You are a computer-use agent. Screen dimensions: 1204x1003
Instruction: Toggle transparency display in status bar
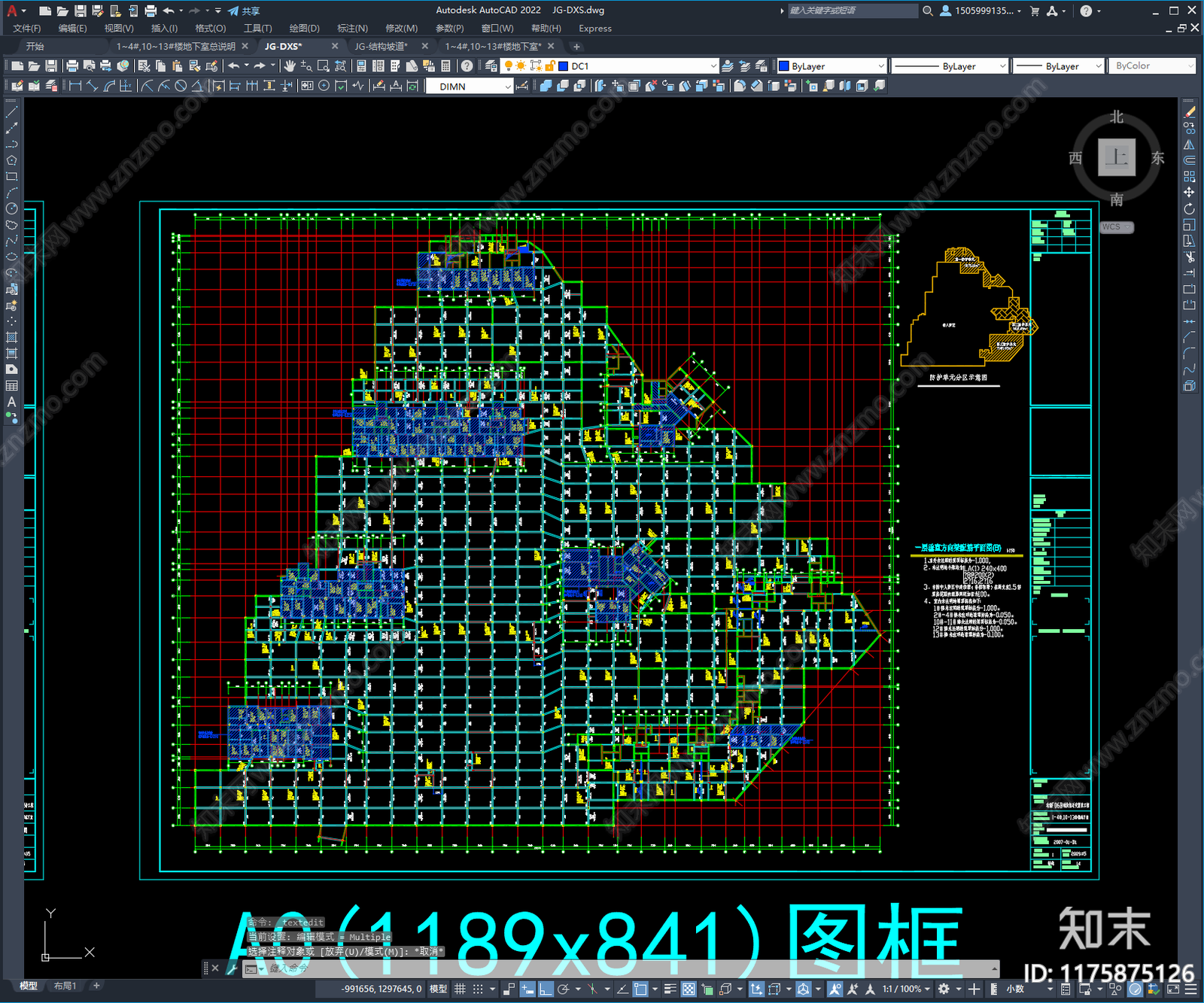pyautogui.click(x=688, y=989)
